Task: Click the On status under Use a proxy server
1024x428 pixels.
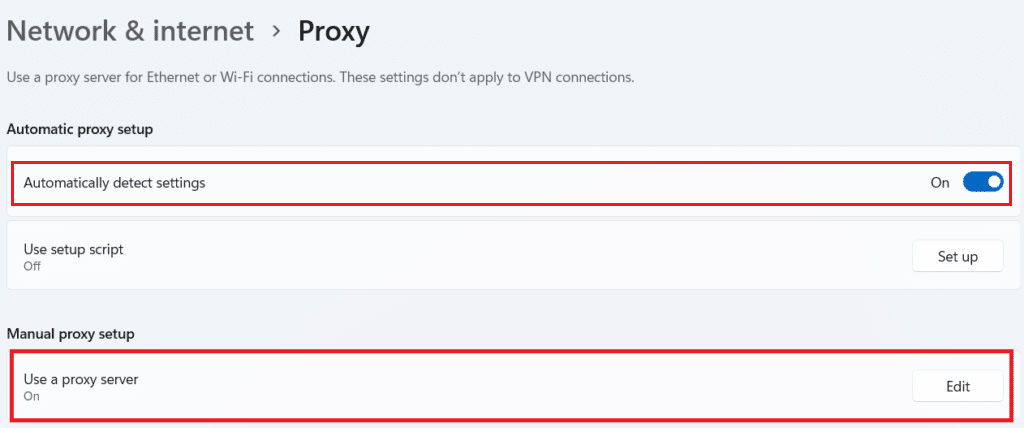Action: click(x=32, y=396)
